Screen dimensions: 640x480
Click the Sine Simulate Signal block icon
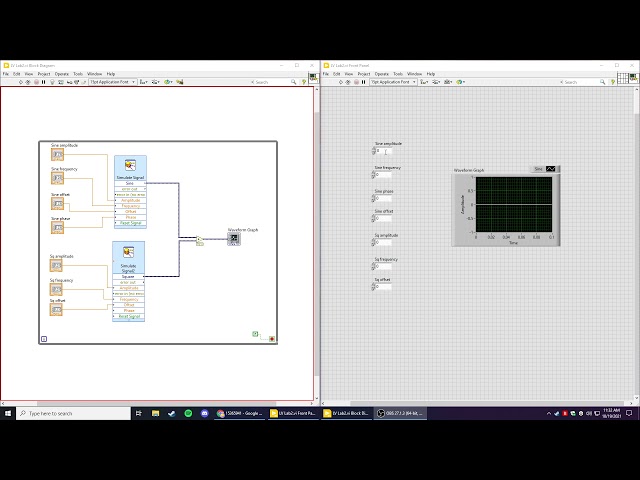[129, 165]
